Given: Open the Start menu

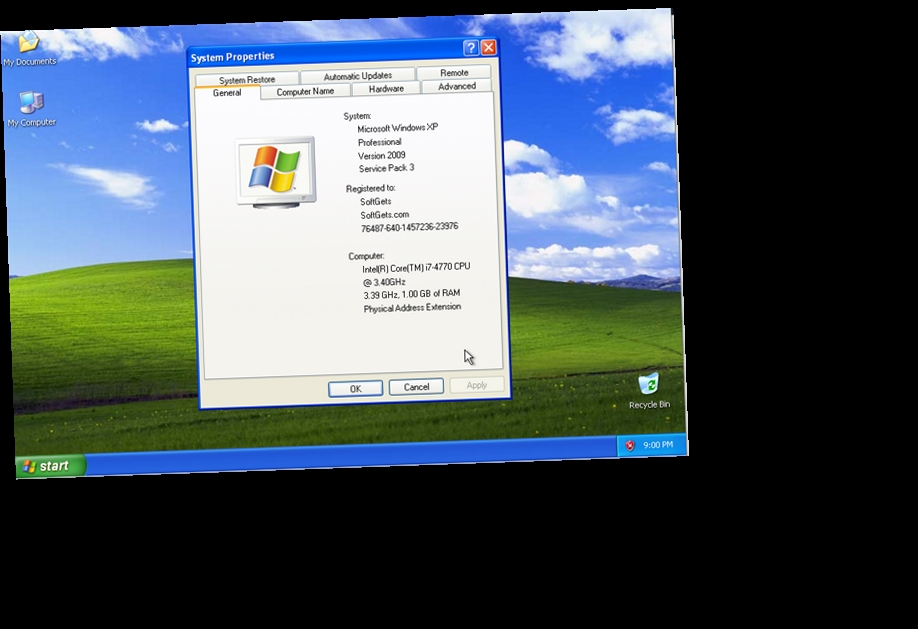Looking at the screenshot, I should click(x=51, y=466).
